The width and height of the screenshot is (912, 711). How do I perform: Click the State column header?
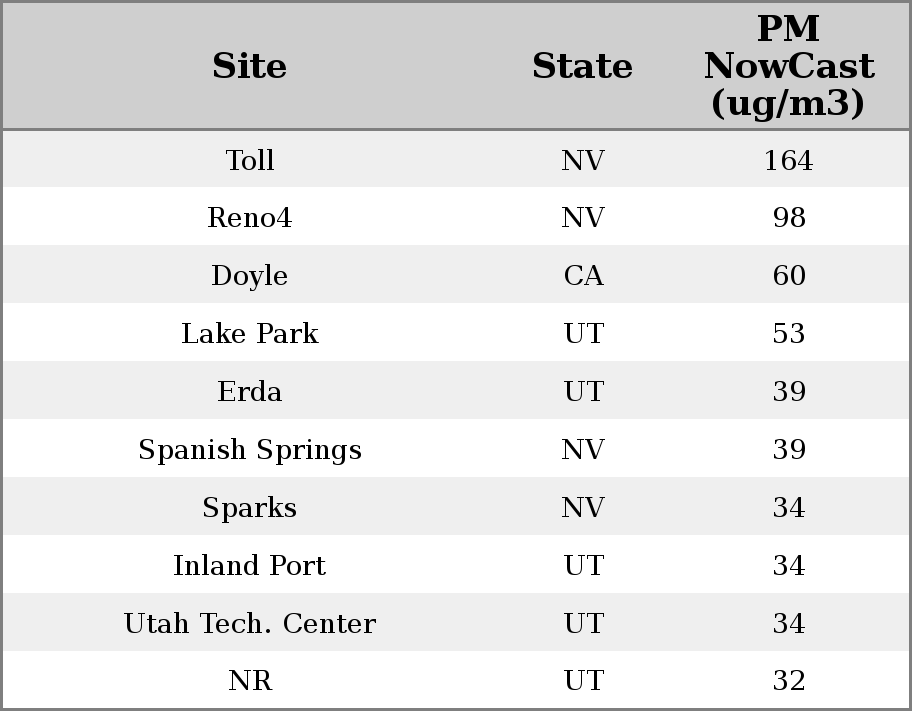tap(582, 67)
